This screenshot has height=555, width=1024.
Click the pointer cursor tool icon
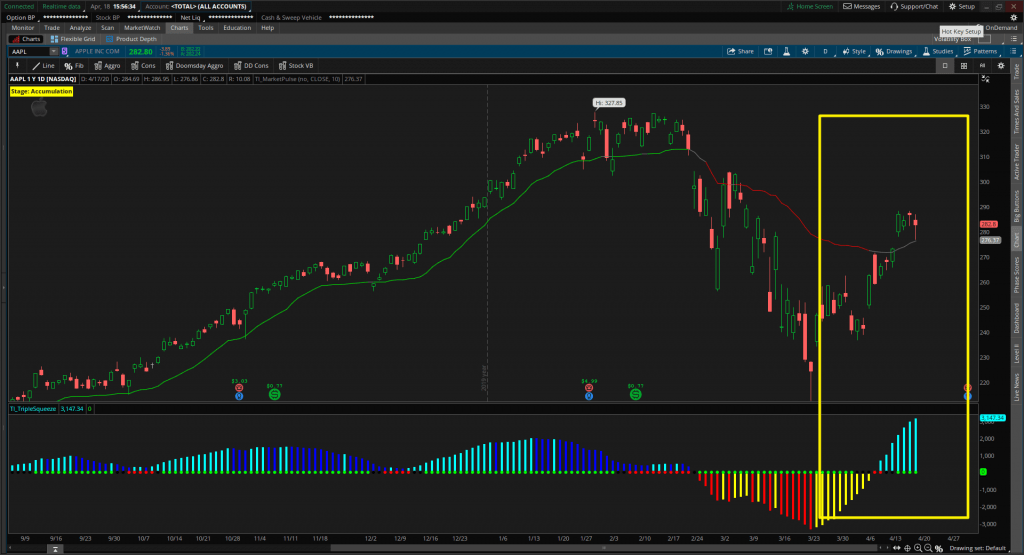tap(17, 65)
